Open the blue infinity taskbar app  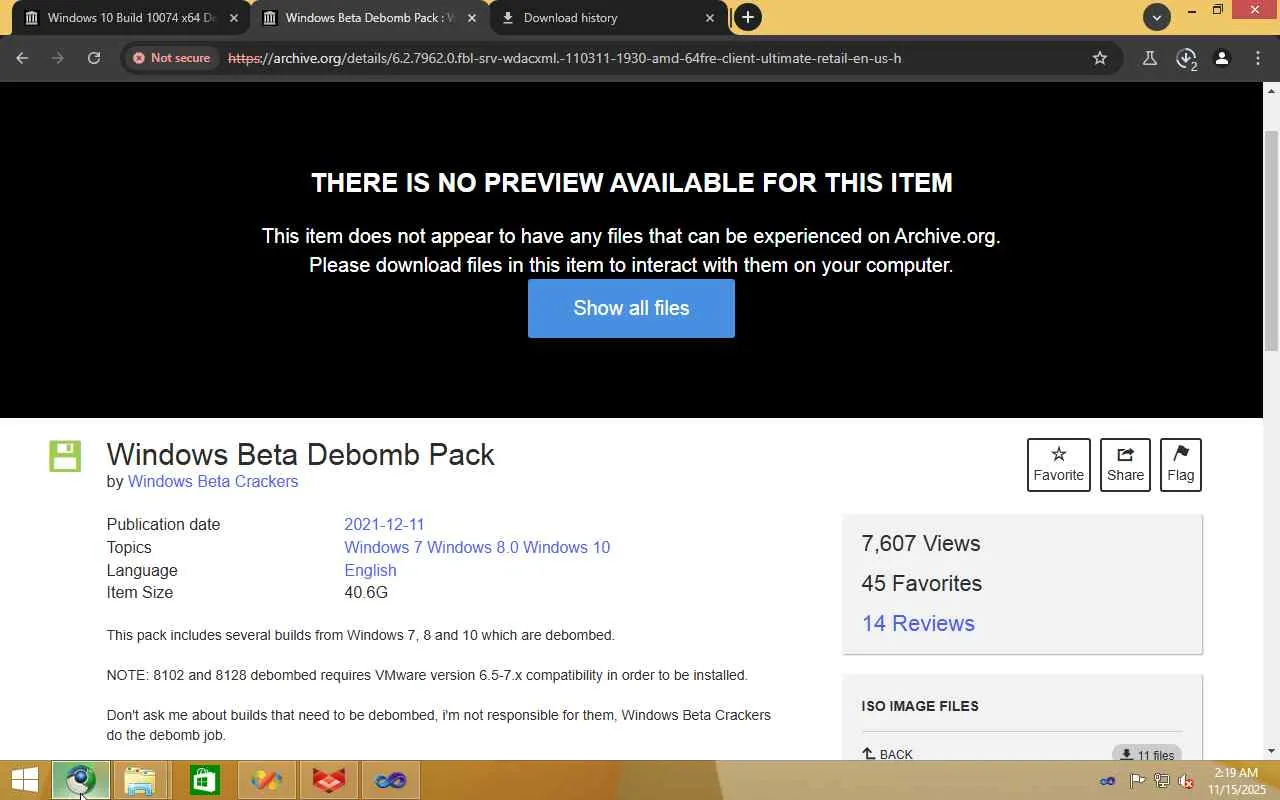390,780
